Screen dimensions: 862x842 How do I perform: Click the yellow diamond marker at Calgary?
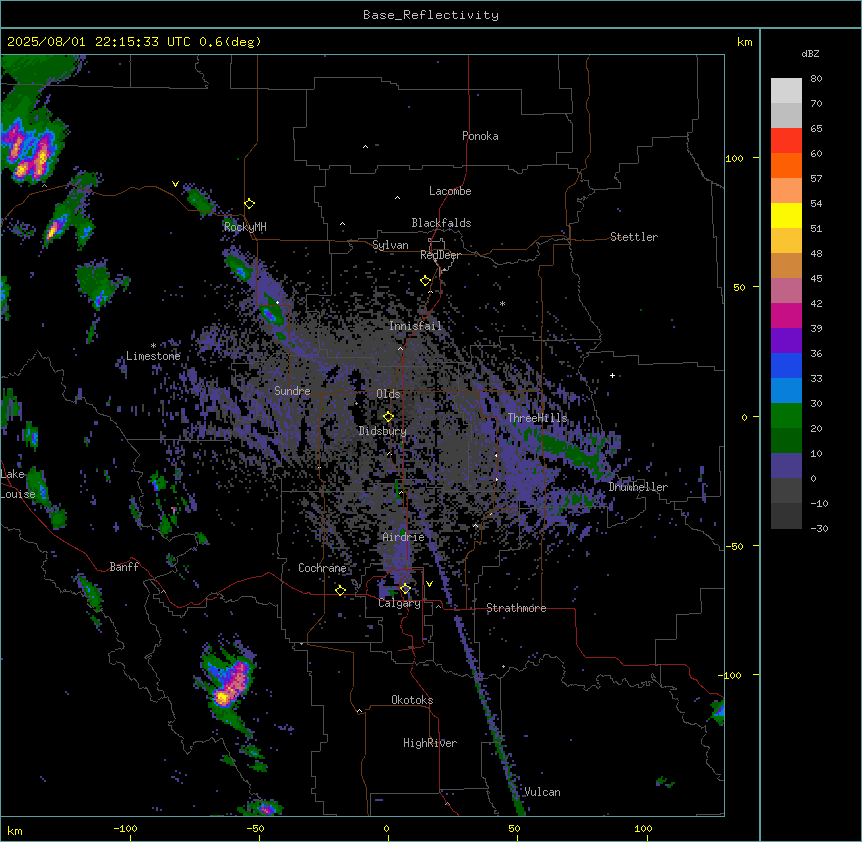(405, 589)
